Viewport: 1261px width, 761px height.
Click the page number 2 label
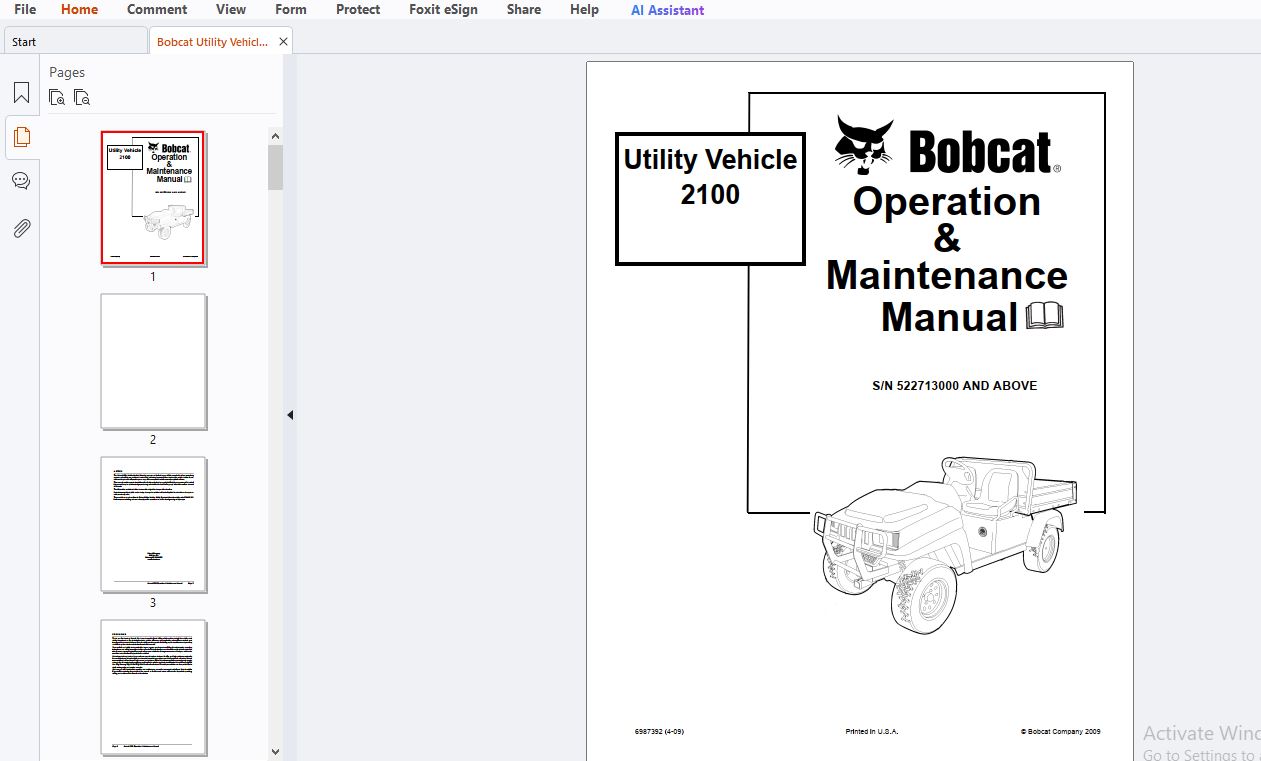(x=153, y=440)
